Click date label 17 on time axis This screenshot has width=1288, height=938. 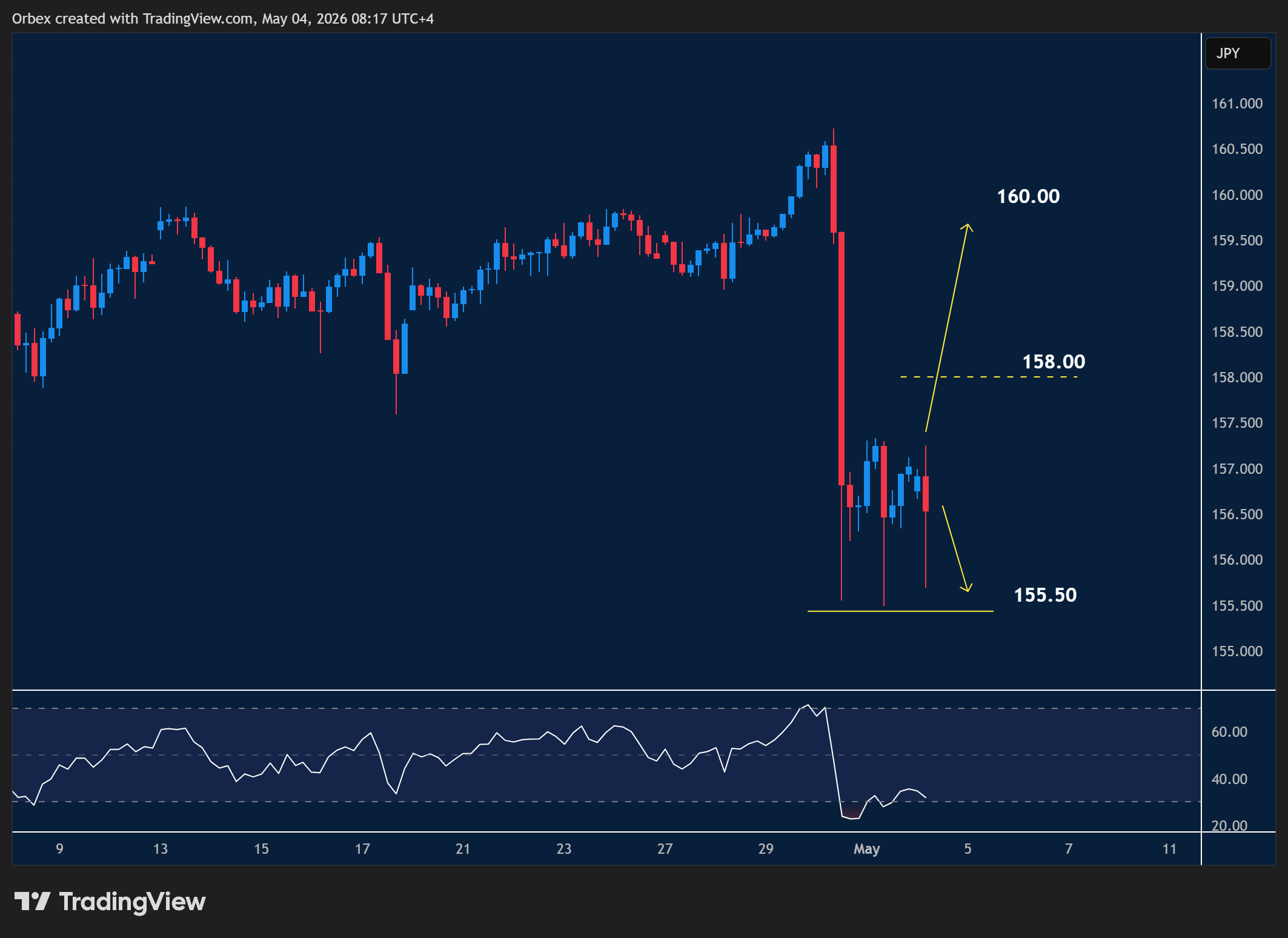coord(362,849)
